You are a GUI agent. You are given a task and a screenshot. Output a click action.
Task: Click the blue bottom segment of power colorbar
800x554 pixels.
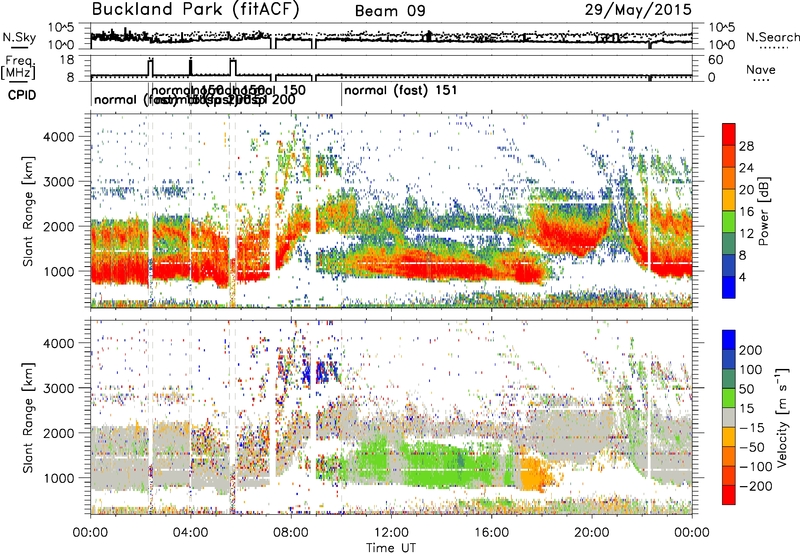coord(729,287)
